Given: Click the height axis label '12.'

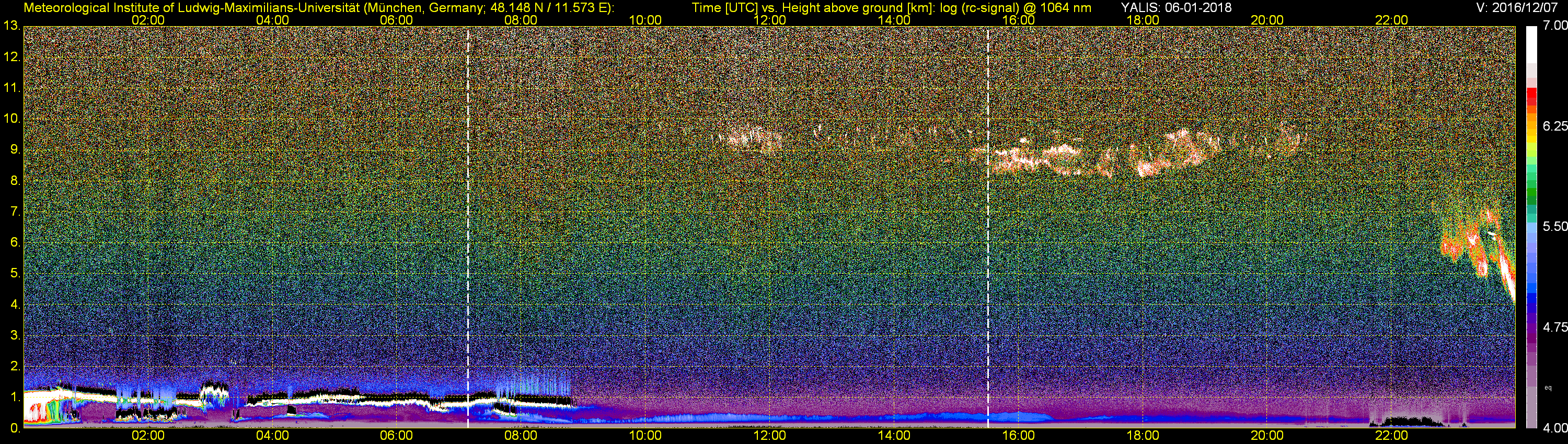Looking at the screenshot, I should pos(12,57).
